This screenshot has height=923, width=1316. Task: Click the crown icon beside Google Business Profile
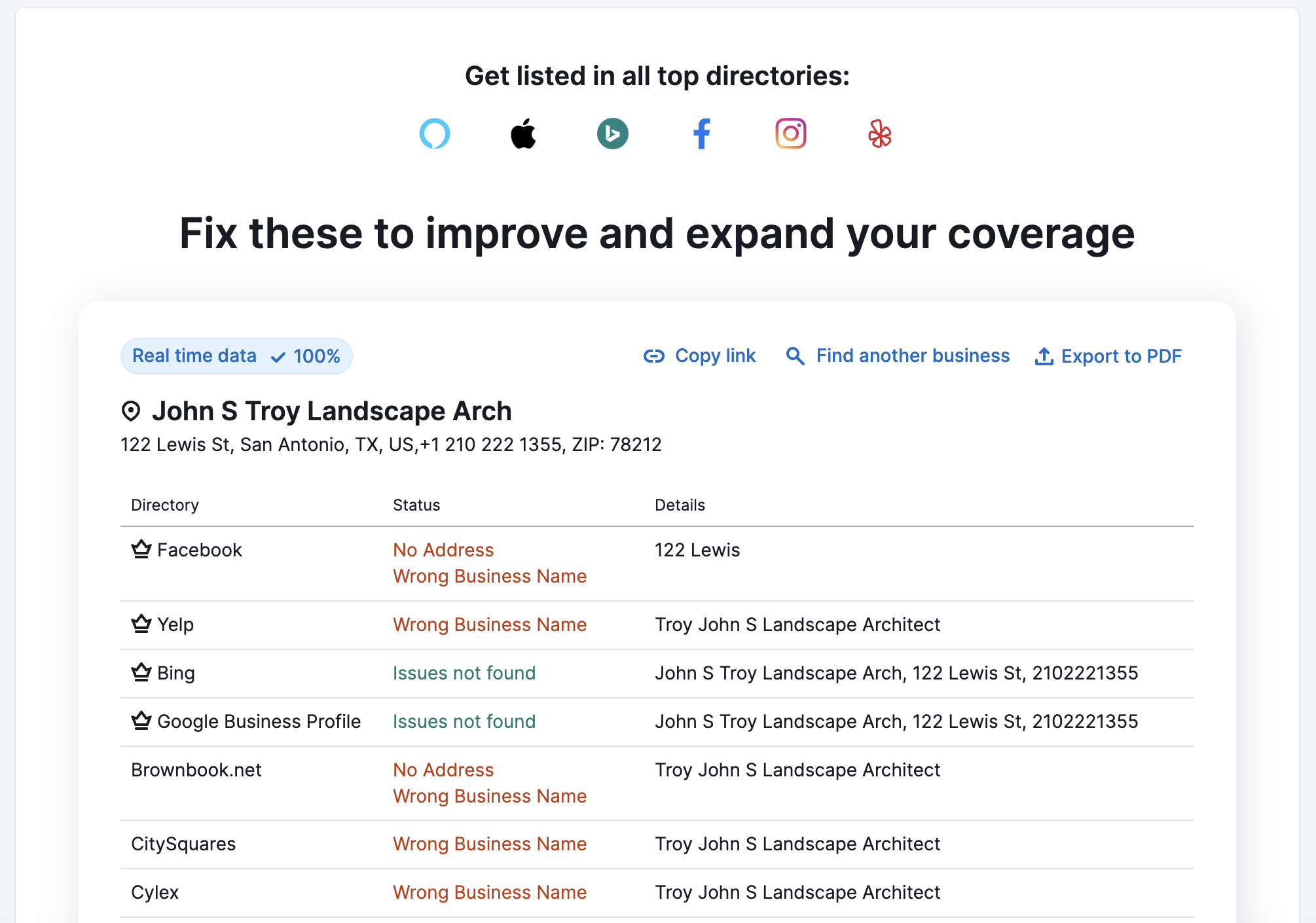click(x=141, y=721)
